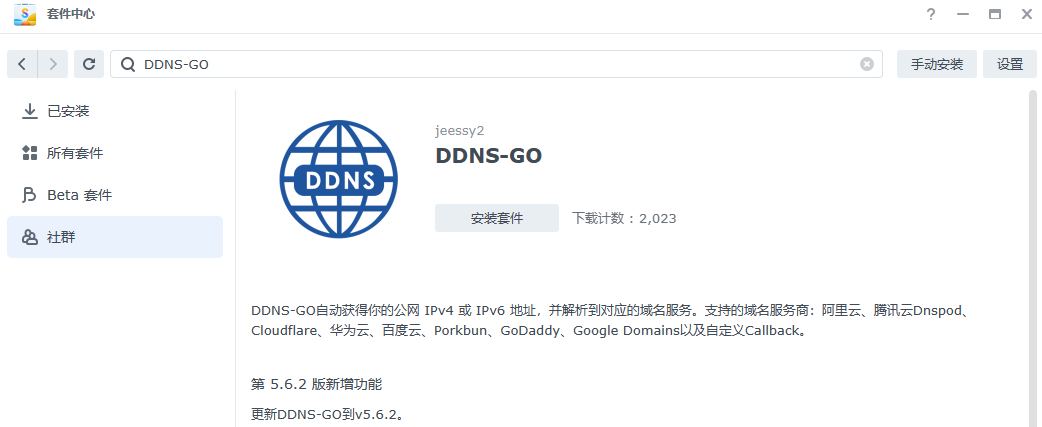The width and height of the screenshot is (1042, 427).
Task: Click the jeessy2 author name
Action: pos(460,131)
